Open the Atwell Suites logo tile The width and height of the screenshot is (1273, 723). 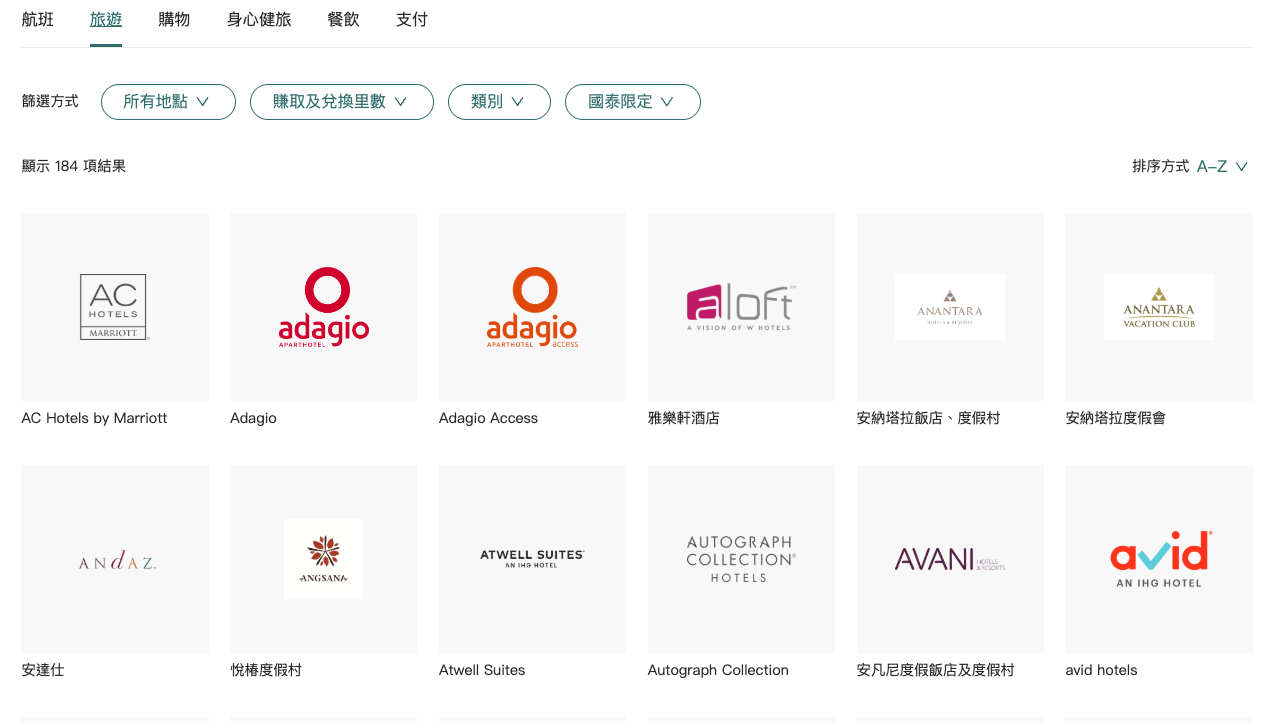532,559
